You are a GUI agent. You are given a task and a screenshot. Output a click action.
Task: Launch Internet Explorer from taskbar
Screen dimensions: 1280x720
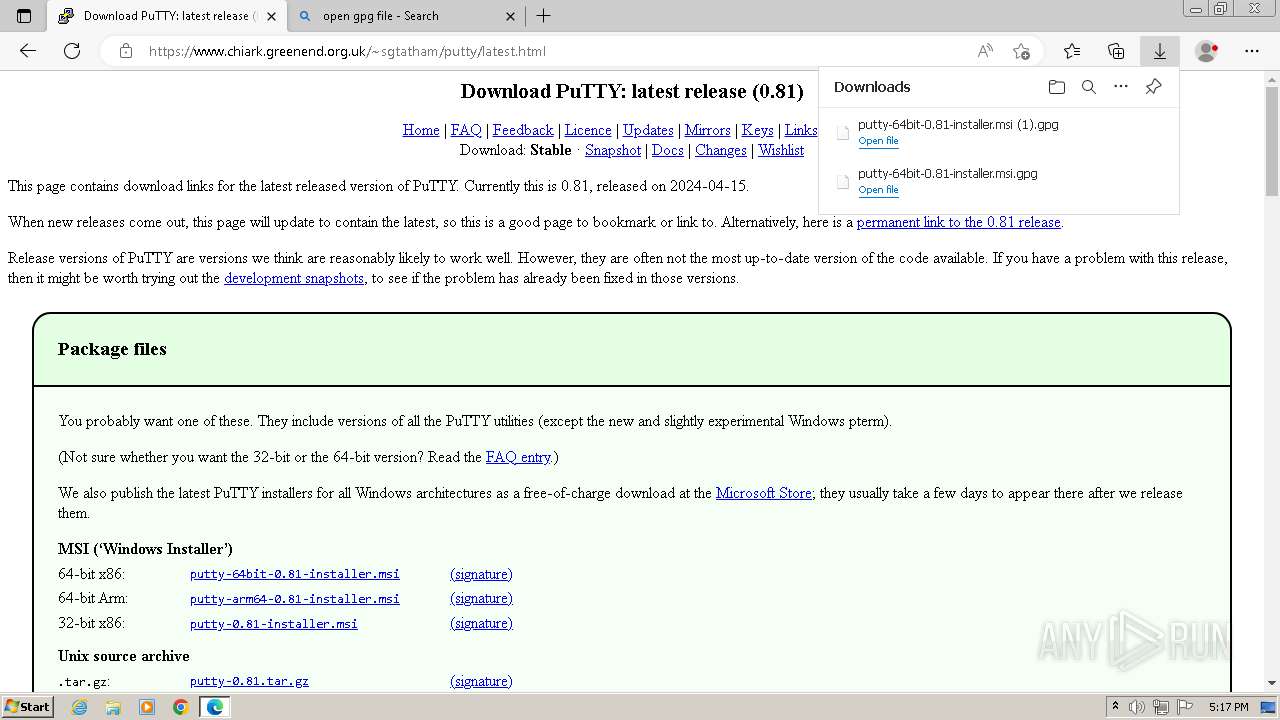(x=80, y=707)
